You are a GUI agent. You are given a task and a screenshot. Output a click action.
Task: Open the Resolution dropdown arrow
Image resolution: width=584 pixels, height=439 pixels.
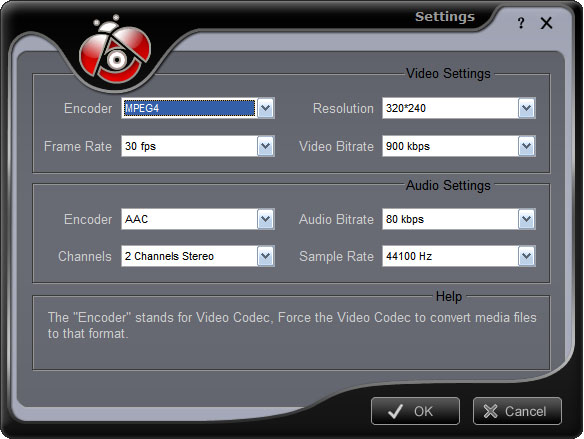[527, 108]
